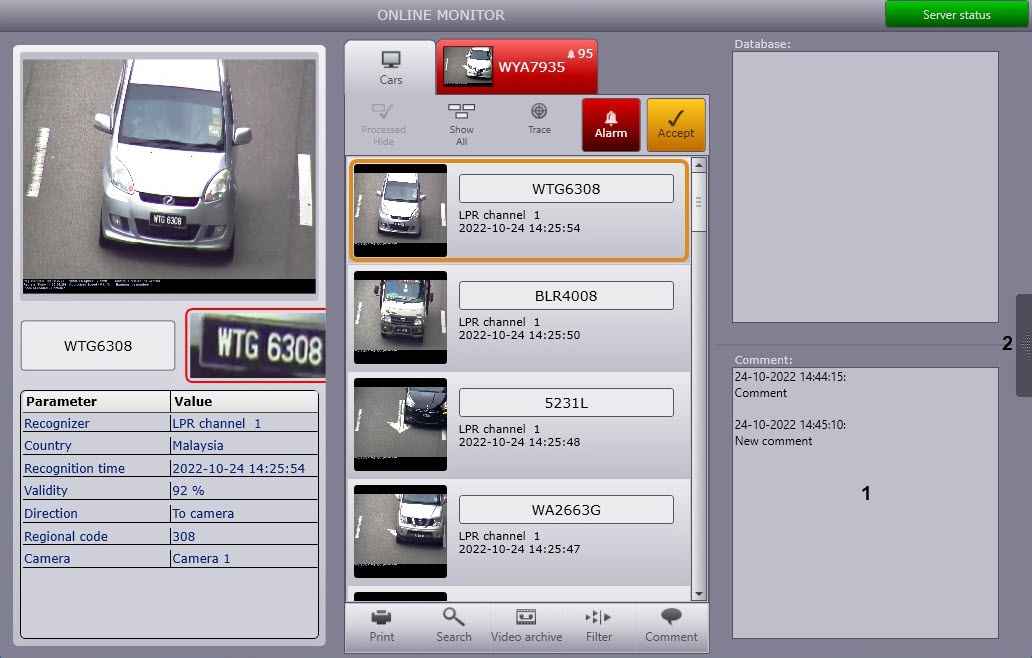Select the WA2663G vehicle thumbnail
The image size is (1032, 658).
400,531
